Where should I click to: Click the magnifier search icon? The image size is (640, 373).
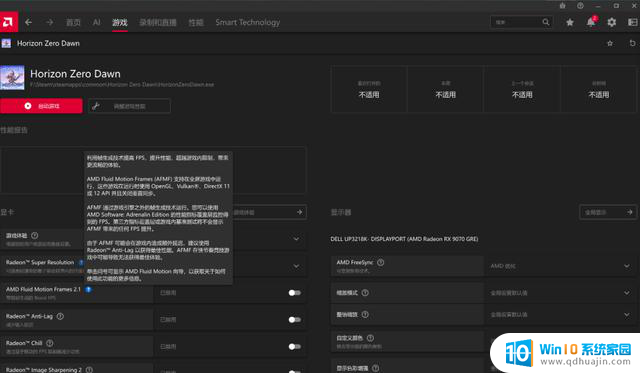tap(546, 22)
